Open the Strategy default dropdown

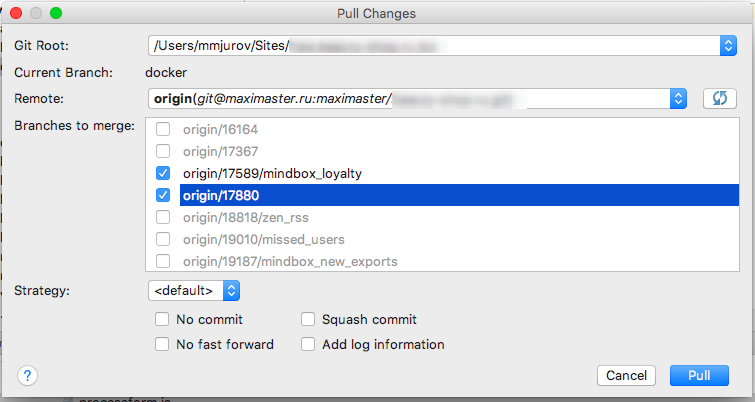point(231,291)
